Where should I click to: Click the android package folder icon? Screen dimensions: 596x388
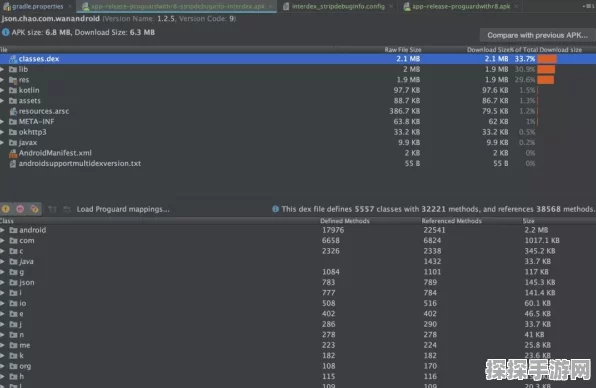pos(14,230)
